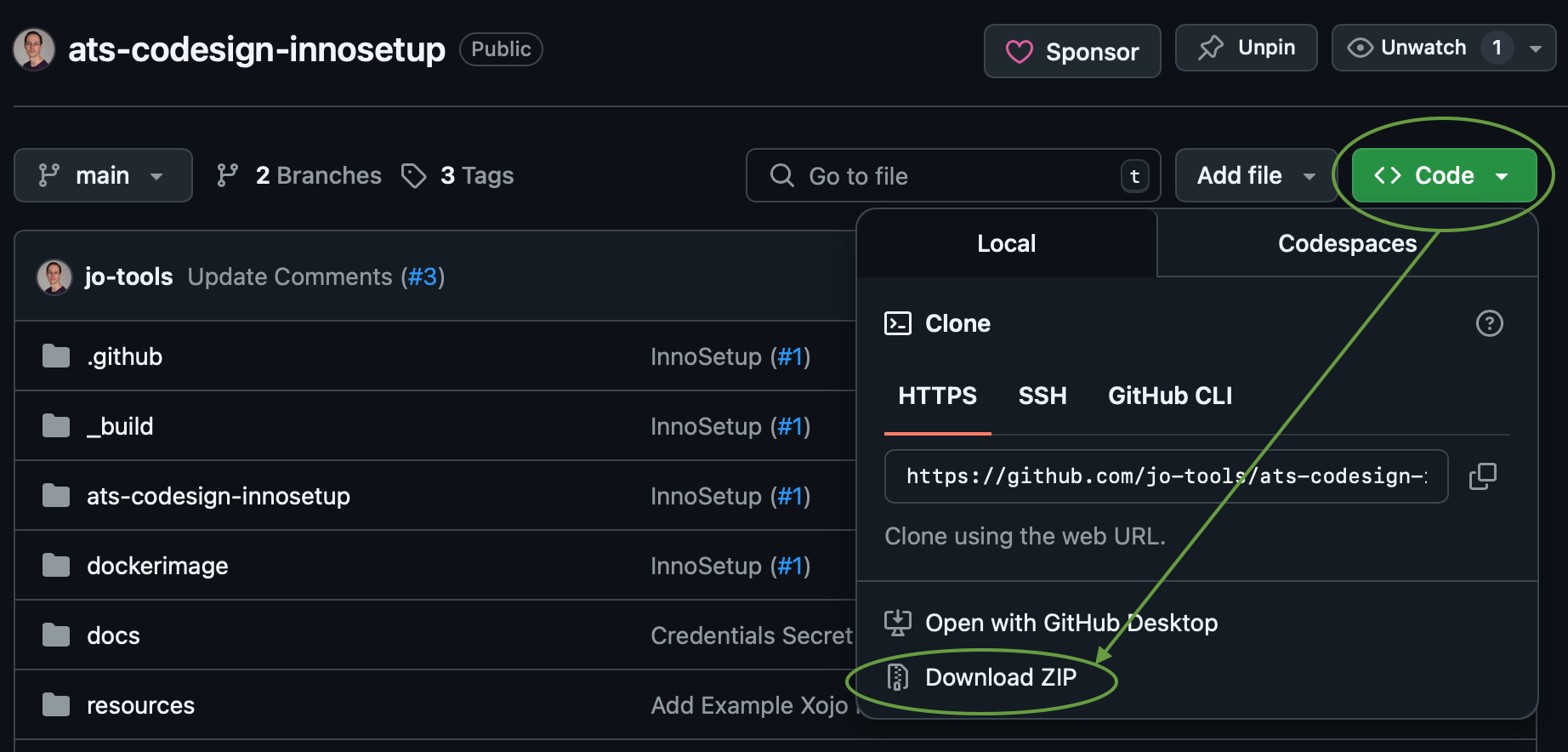Viewport: 1568px width, 752px height.
Task: Open pull request #3 link
Action: click(x=423, y=276)
